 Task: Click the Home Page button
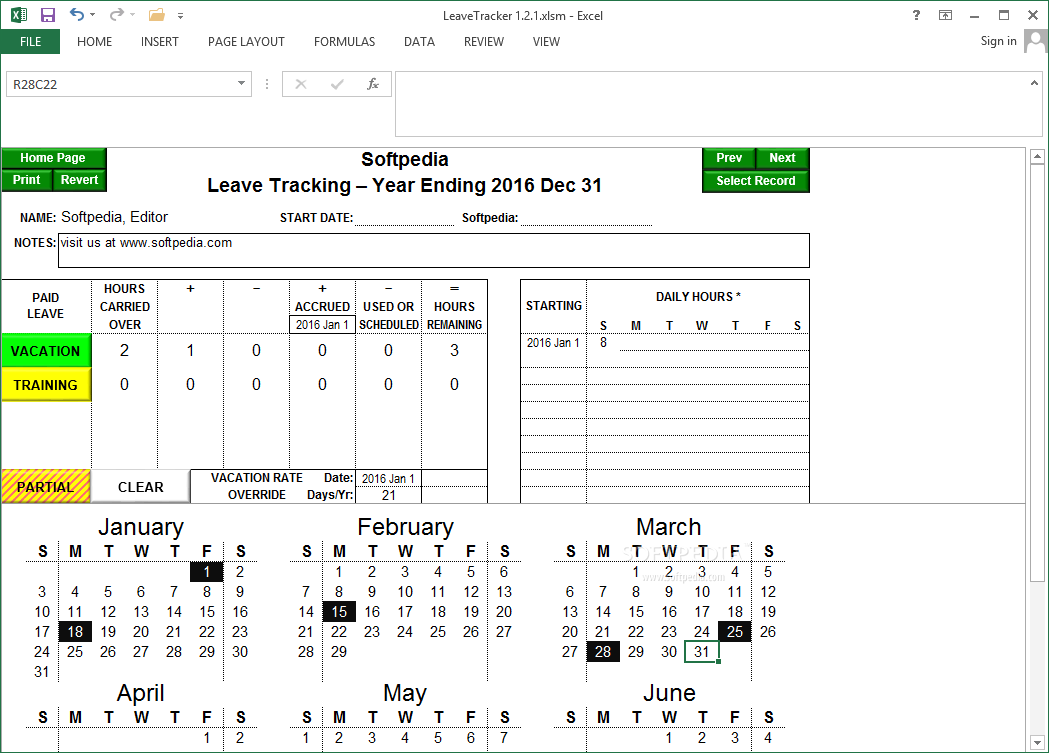tap(53, 158)
